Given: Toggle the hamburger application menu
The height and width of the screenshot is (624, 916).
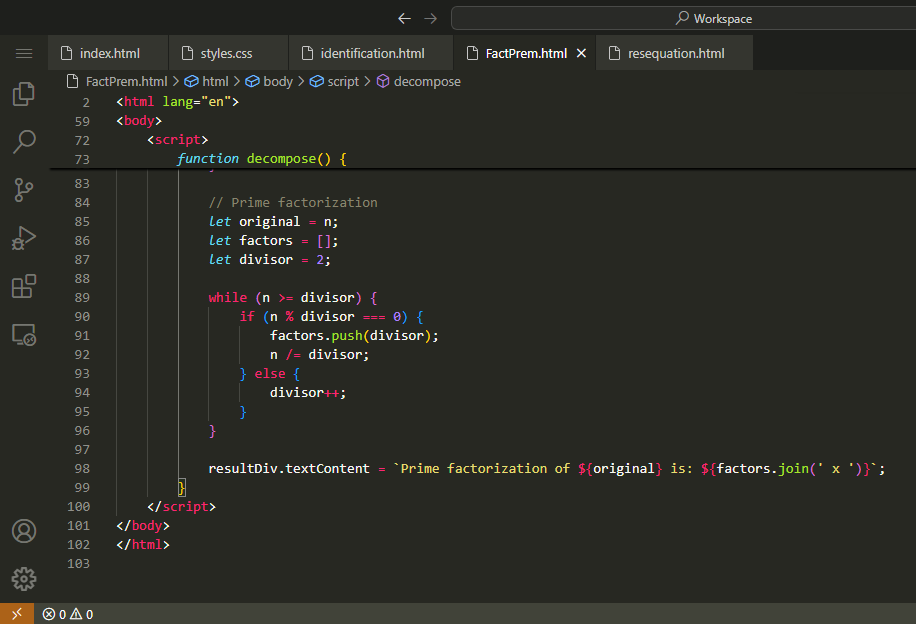Looking at the screenshot, I should tap(24, 54).
